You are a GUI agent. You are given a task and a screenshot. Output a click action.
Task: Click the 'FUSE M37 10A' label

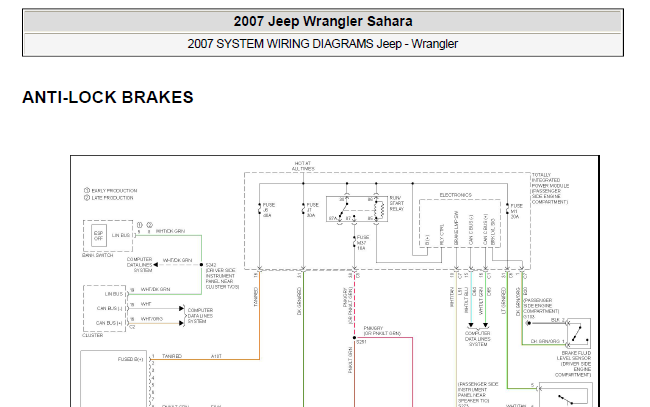click(363, 243)
